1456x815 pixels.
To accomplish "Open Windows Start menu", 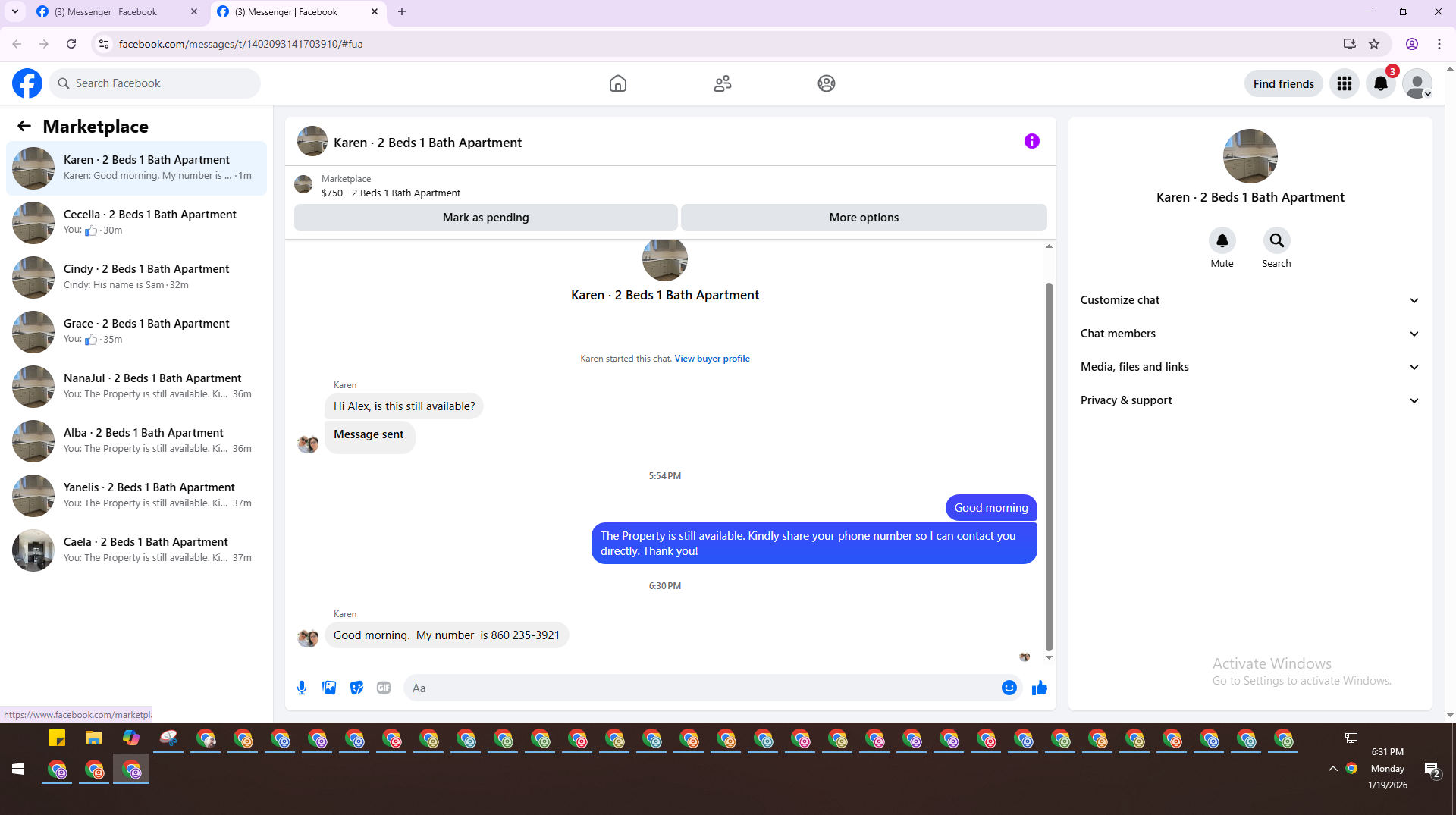I will click(18, 769).
